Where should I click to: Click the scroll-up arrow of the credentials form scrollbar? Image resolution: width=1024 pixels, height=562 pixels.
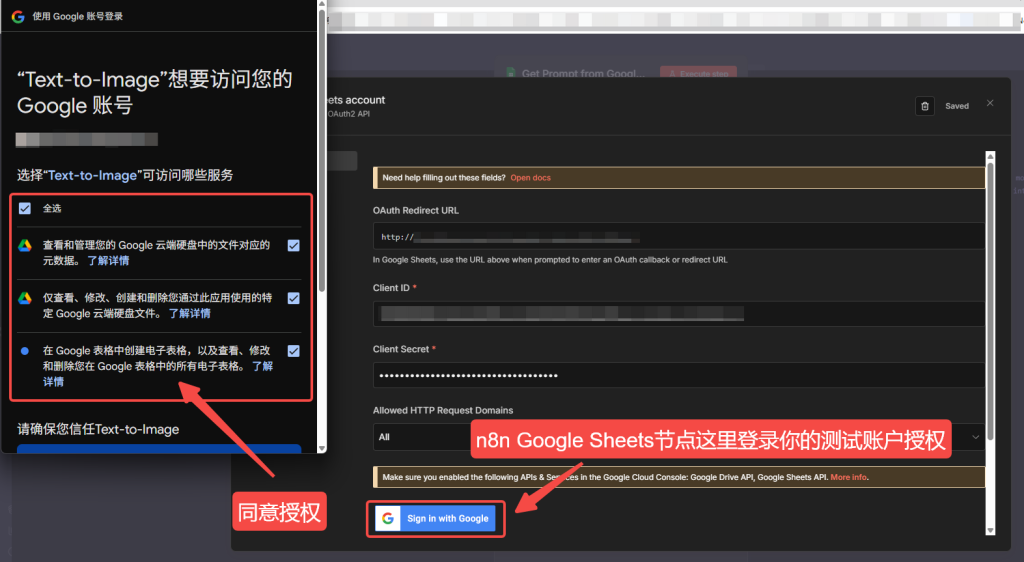point(990,157)
